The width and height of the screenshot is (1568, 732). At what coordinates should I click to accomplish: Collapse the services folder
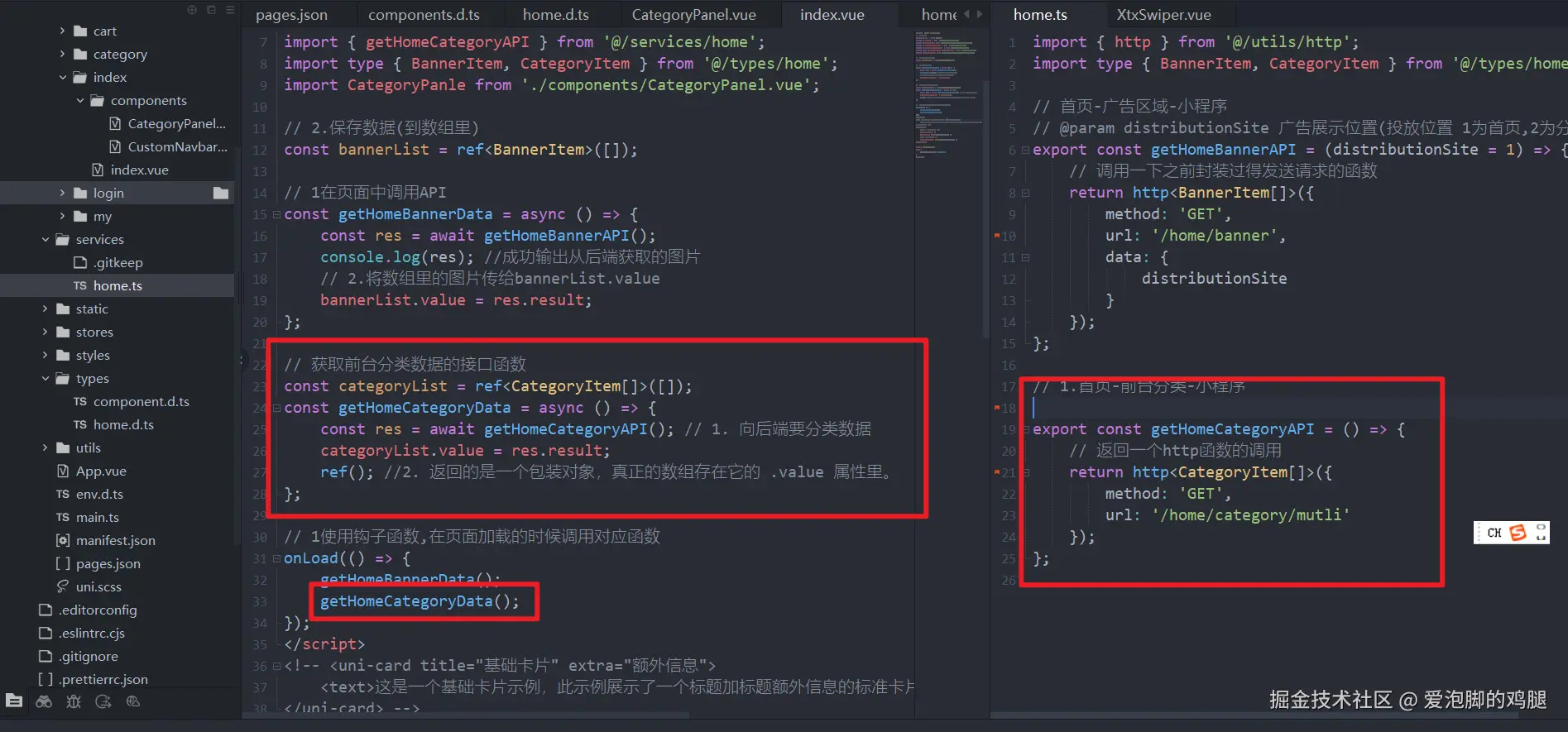tap(45, 239)
